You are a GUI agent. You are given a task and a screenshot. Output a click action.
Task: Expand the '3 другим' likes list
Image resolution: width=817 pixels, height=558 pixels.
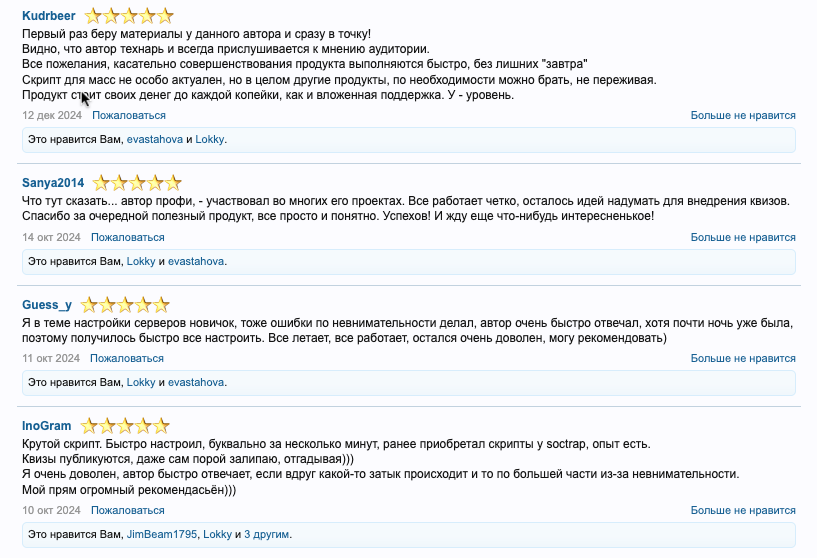pyautogui.click(x=266, y=535)
